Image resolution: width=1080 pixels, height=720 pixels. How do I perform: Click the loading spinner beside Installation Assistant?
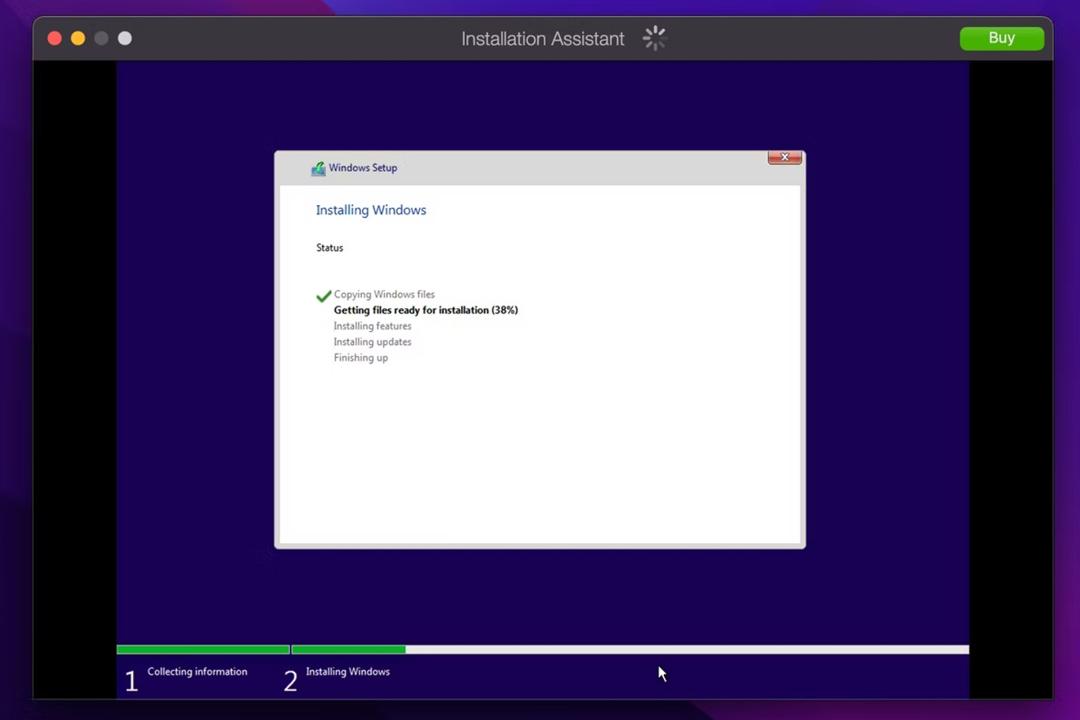coord(654,38)
